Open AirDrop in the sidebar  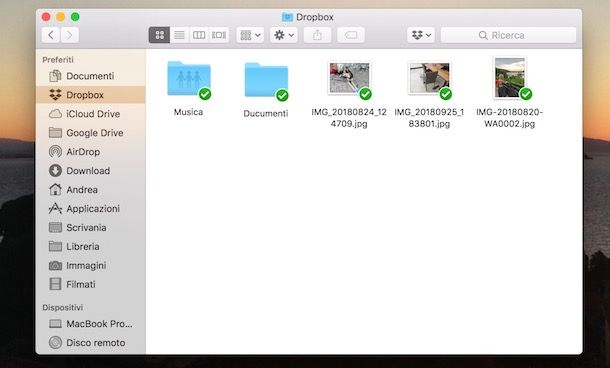click(x=90, y=152)
